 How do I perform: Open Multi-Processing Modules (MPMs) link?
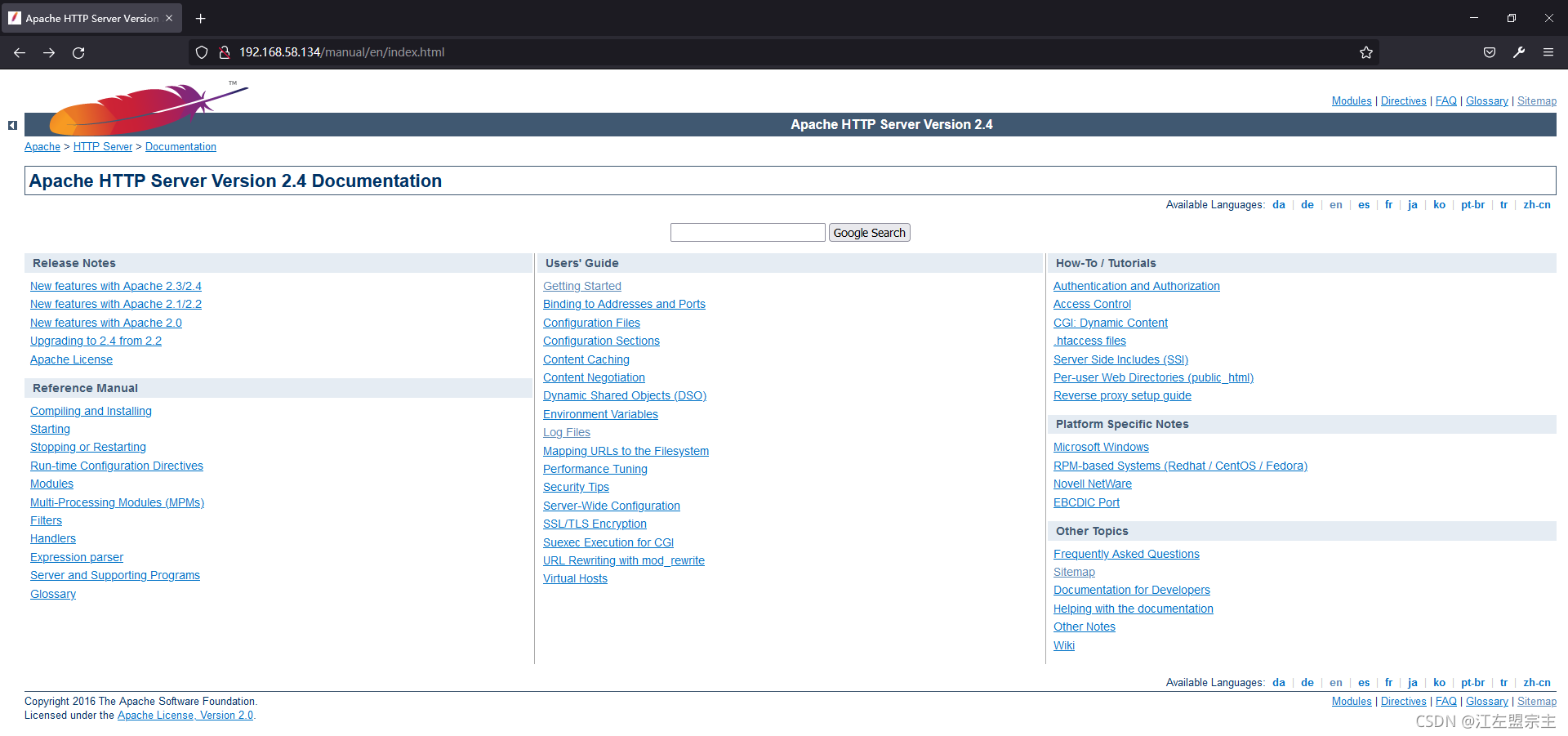117,502
